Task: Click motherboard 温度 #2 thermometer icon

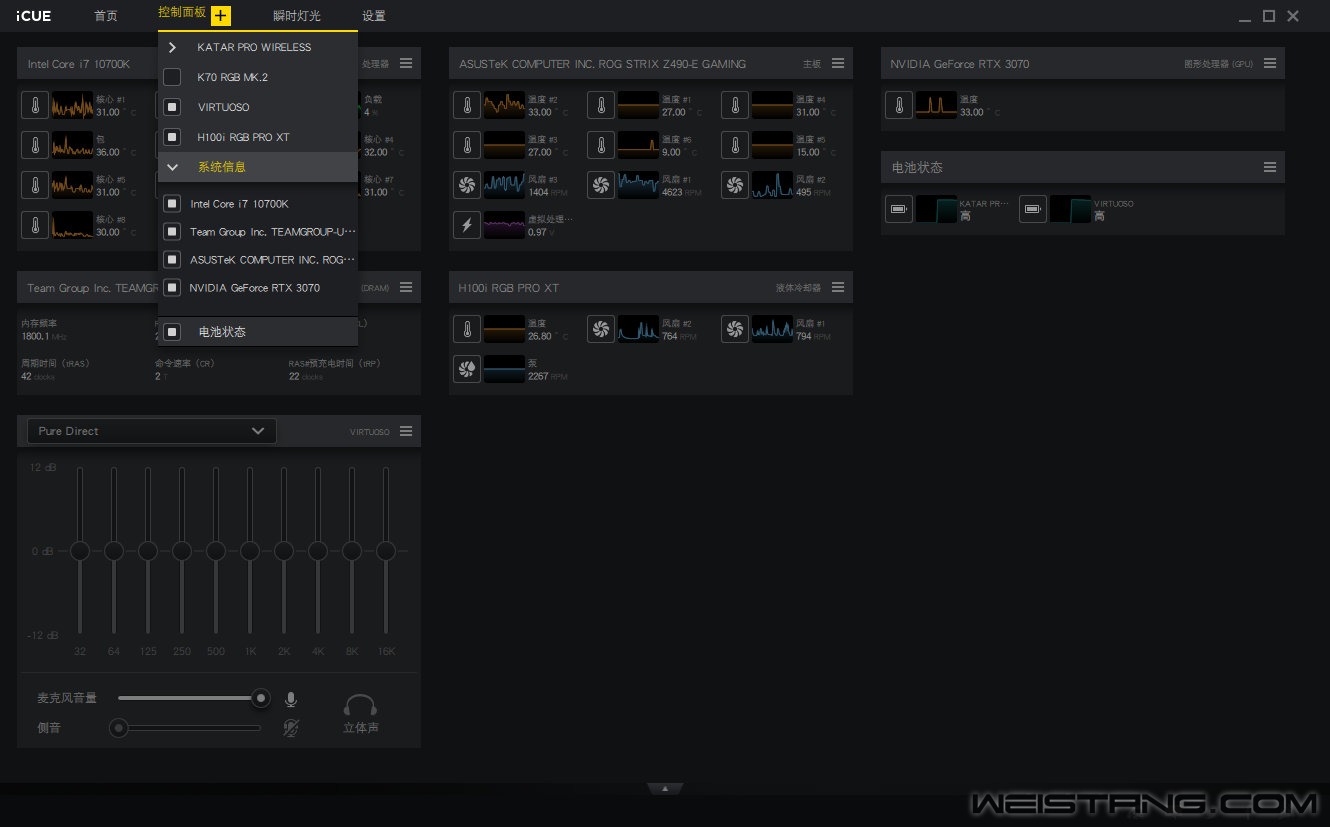Action: 467,105
